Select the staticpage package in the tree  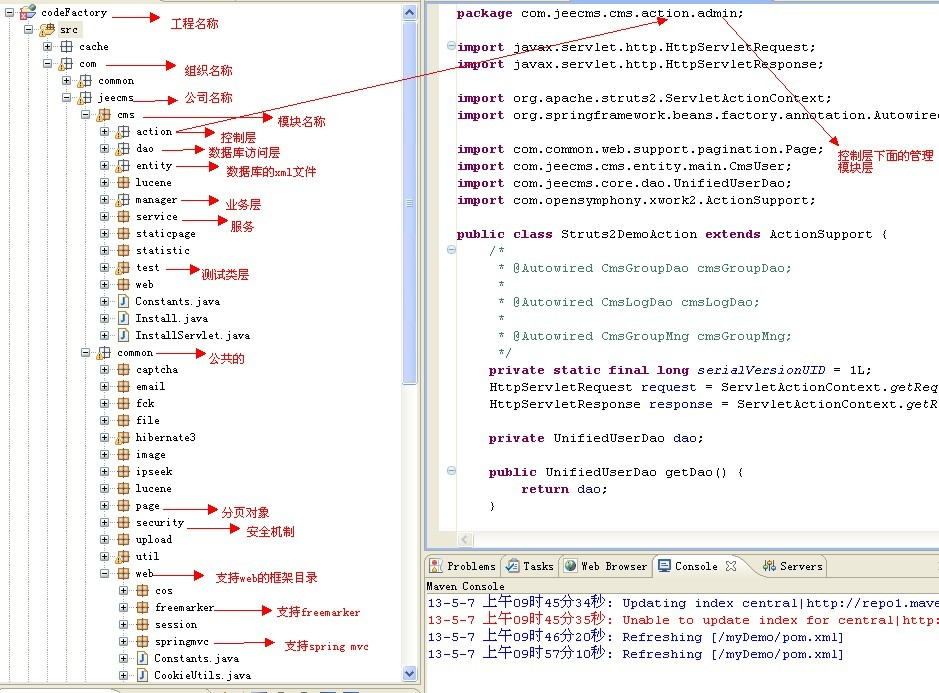pyautogui.click(x=165, y=234)
